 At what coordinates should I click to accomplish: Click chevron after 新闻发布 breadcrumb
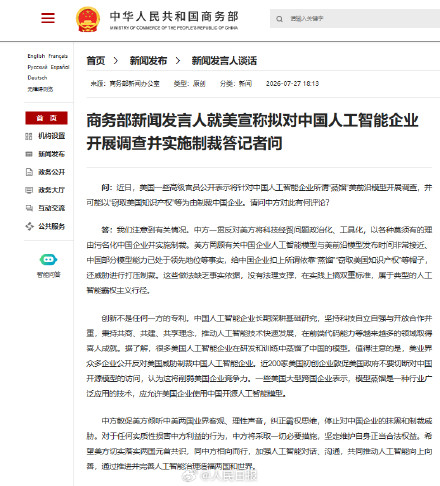pyautogui.click(x=178, y=61)
